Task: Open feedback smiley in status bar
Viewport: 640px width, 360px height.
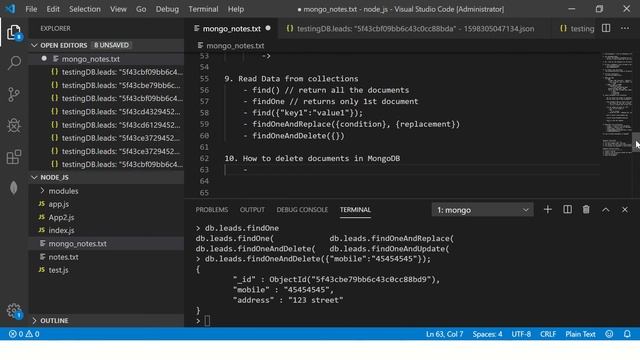Action: pyautogui.click(x=609, y=334)
